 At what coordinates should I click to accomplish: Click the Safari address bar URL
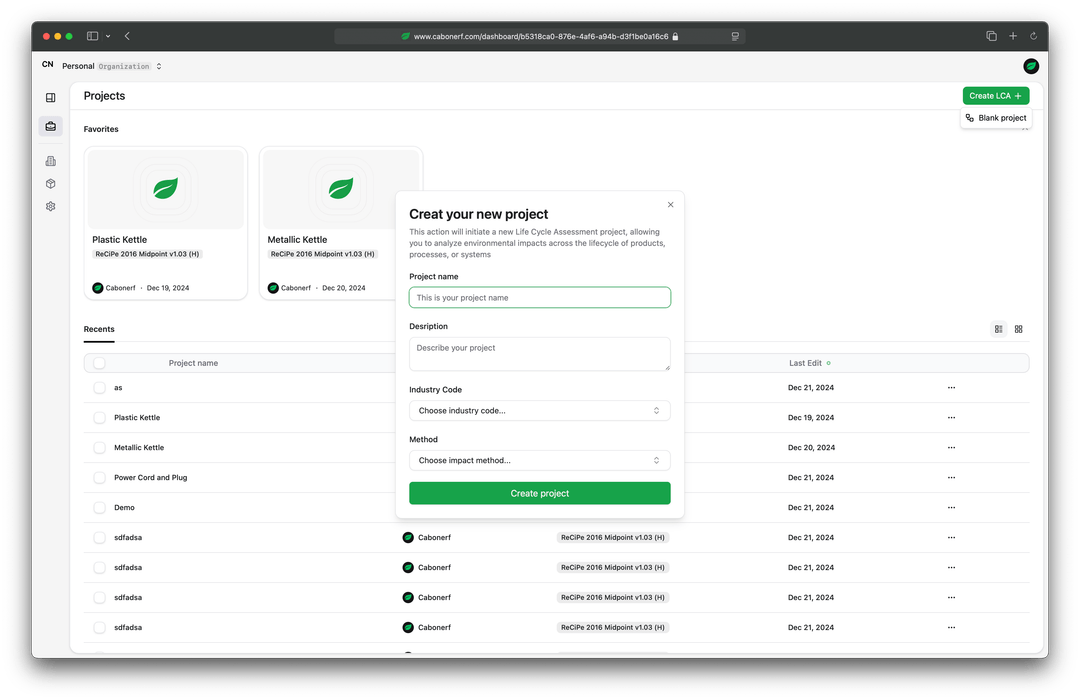(x=541, y=37)
